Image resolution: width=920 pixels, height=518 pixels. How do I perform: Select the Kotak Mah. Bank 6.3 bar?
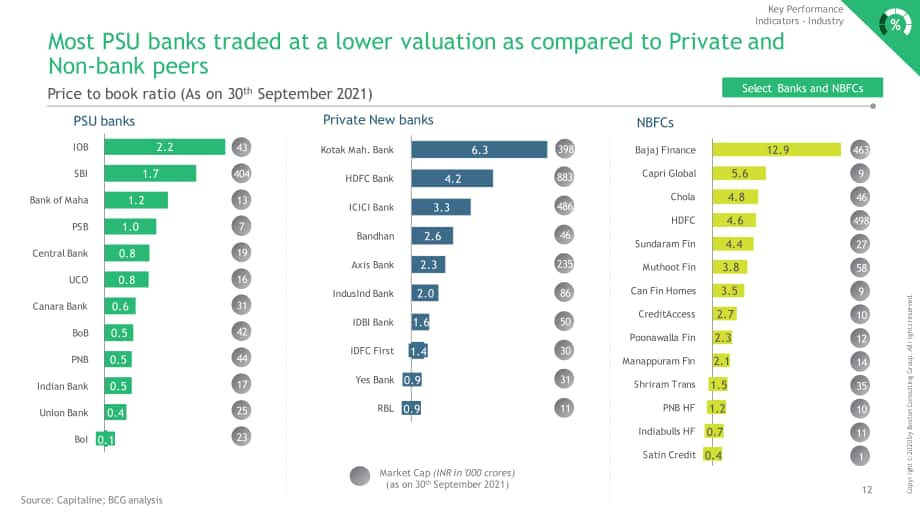point(479,150)
